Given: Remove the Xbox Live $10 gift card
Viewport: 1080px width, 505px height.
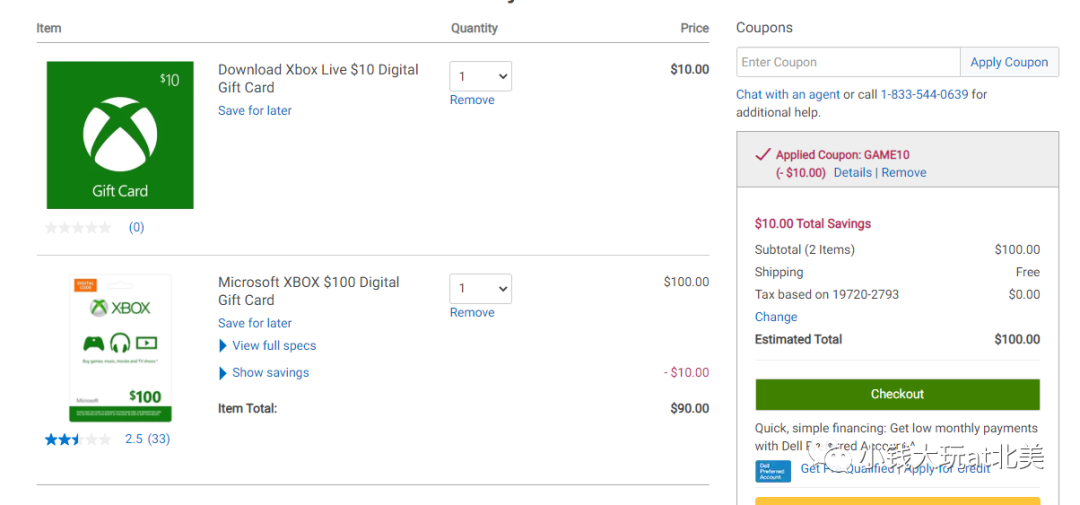Looking at the screenshot, I should [x=472, y=100].
